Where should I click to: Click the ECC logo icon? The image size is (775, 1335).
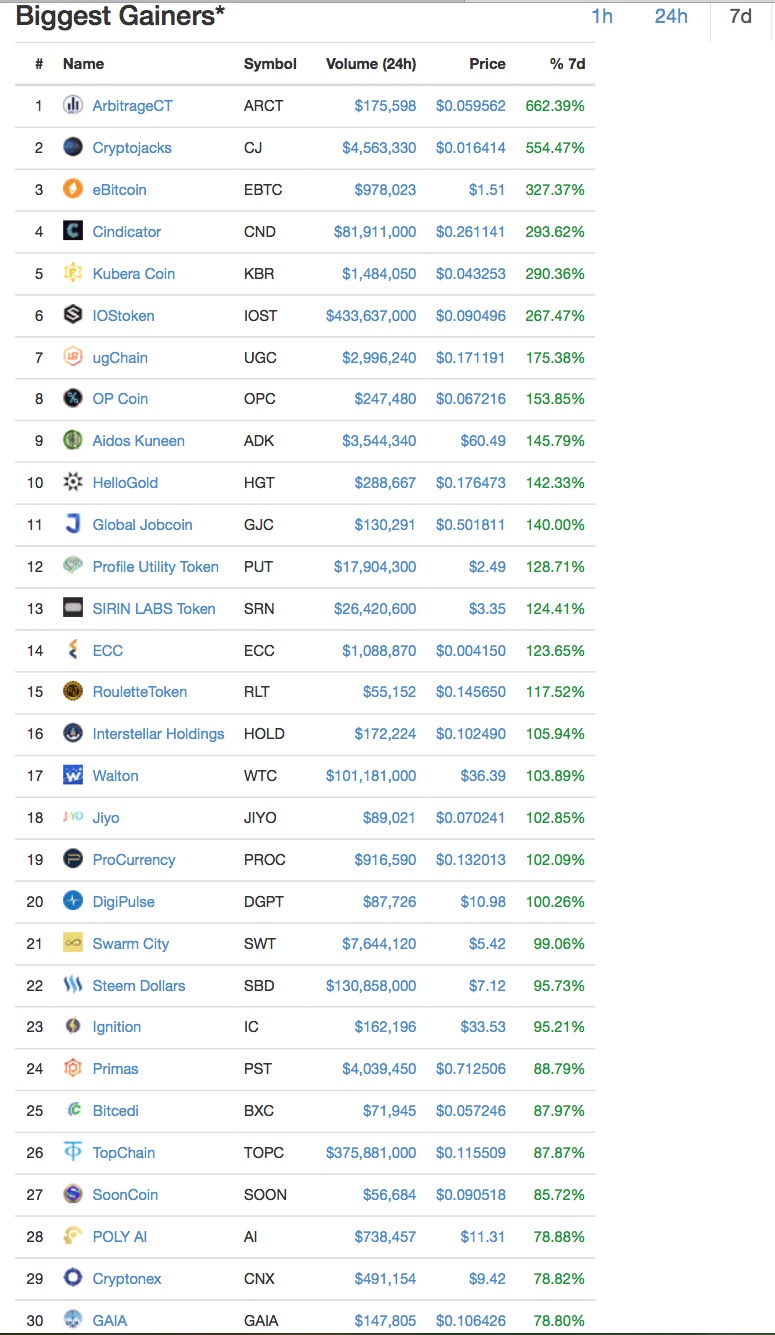[73, 650]
